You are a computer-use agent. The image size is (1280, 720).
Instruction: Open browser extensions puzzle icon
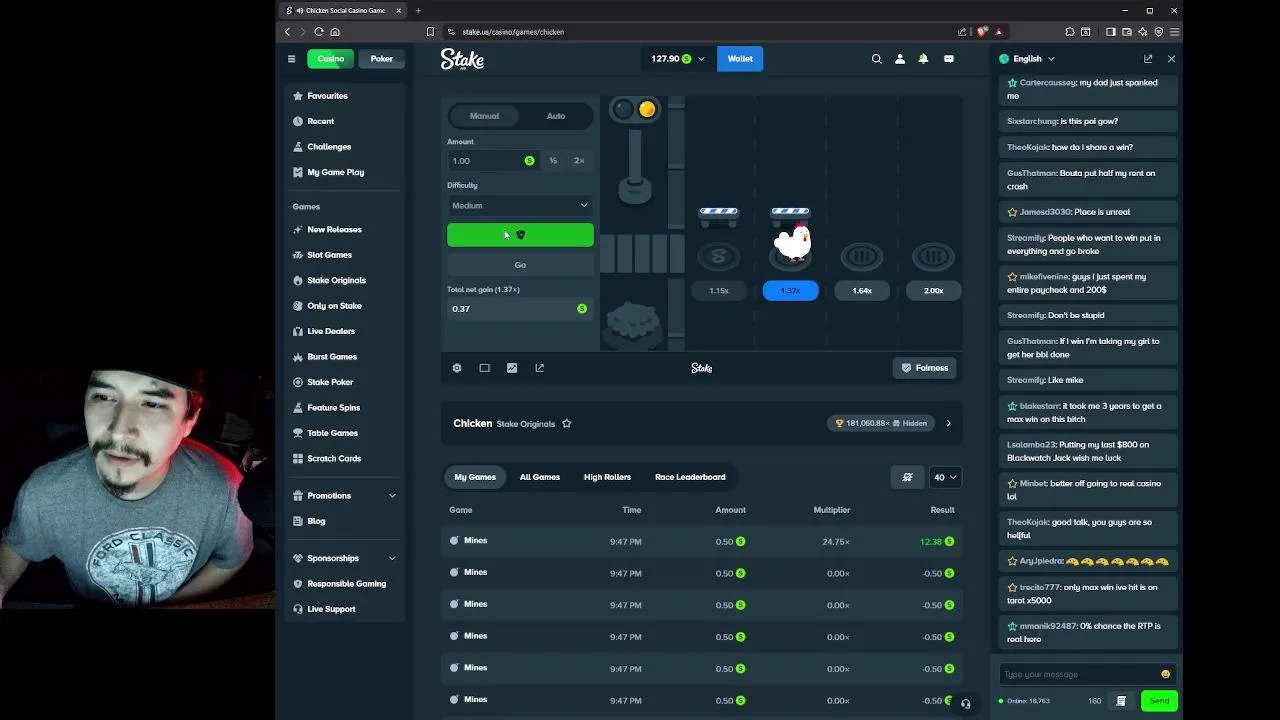click(x=1070, y=32)
